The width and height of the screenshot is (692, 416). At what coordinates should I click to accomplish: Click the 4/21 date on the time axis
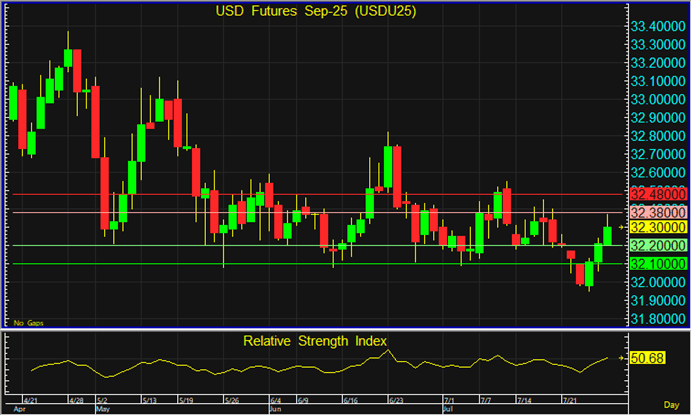(x=29, y=400)
